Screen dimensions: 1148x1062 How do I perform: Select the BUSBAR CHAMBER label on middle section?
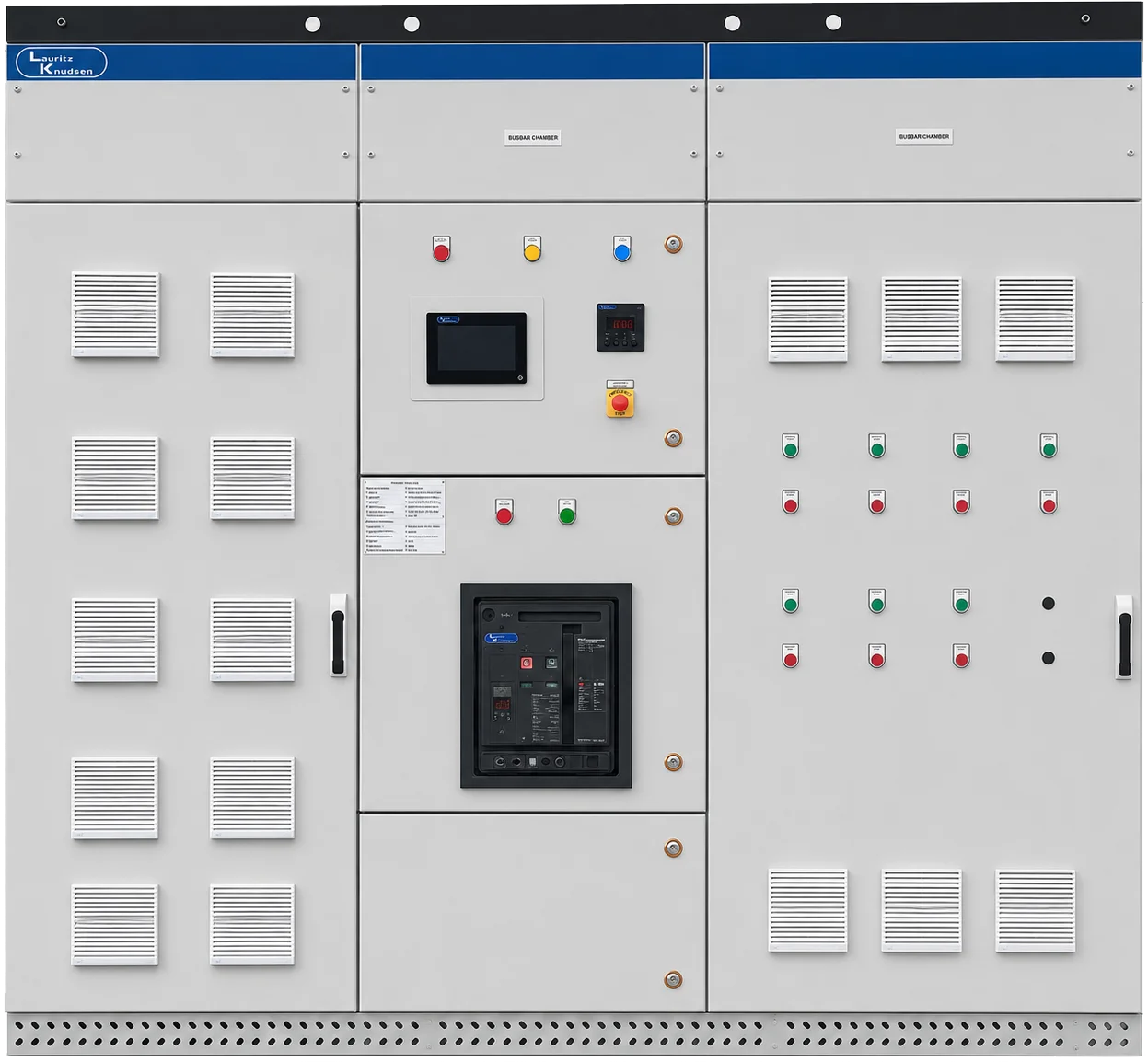pos(533,138)
